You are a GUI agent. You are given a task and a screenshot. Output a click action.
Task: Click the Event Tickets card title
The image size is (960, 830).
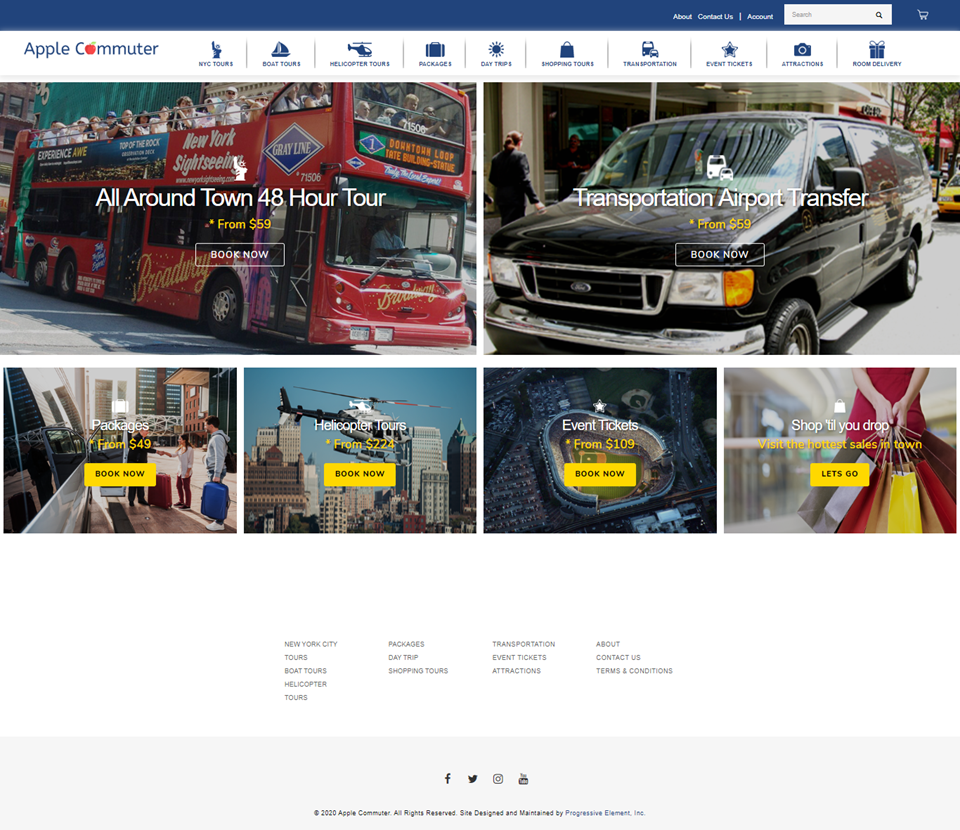[600, 425]
